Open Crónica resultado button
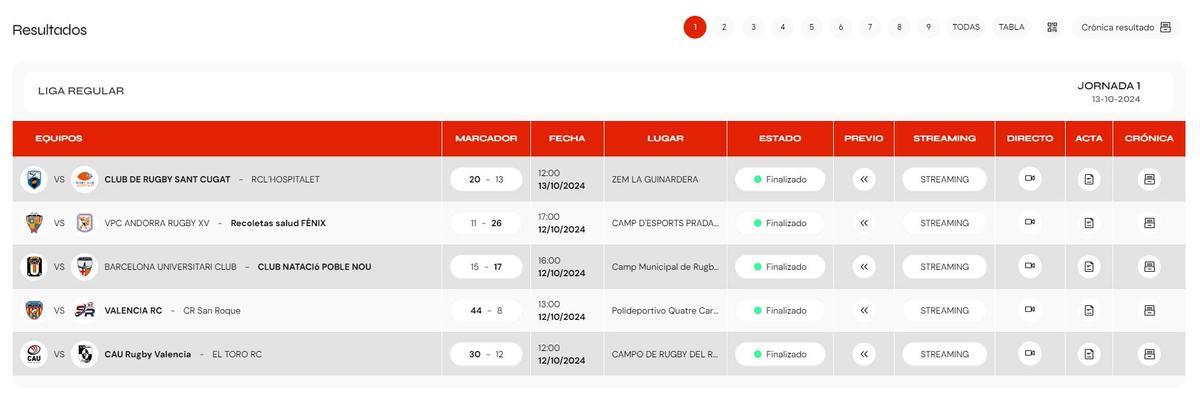This screenshot has height=413, width=1200. (1126, 27)
